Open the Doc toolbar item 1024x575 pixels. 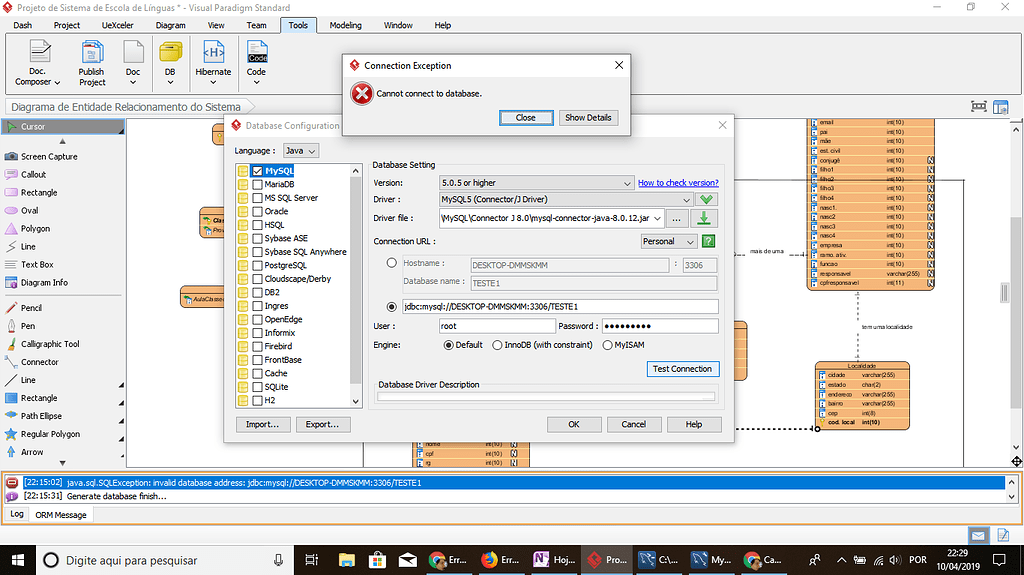[x=133, y=63]
